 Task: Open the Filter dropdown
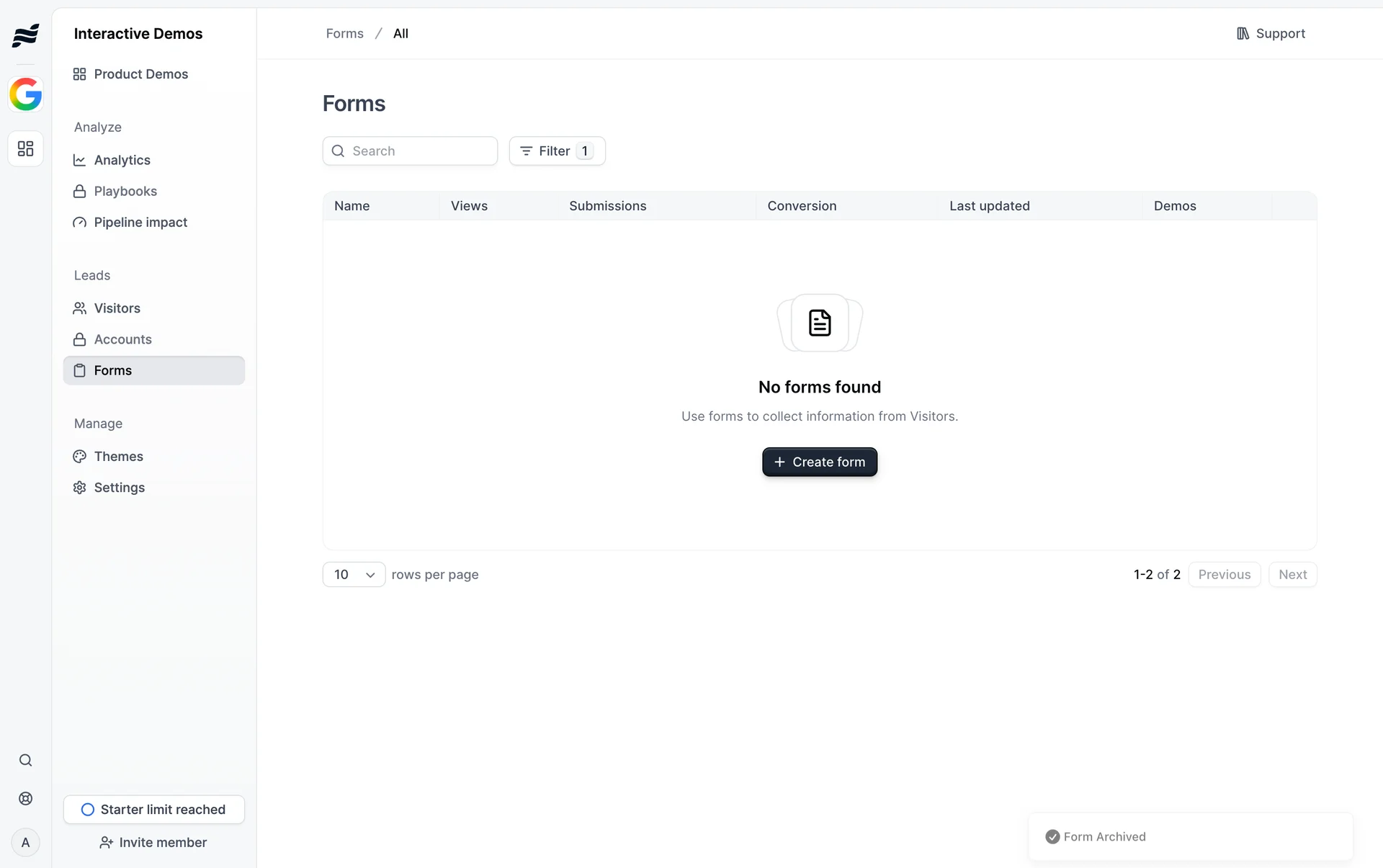coord(556,151)
